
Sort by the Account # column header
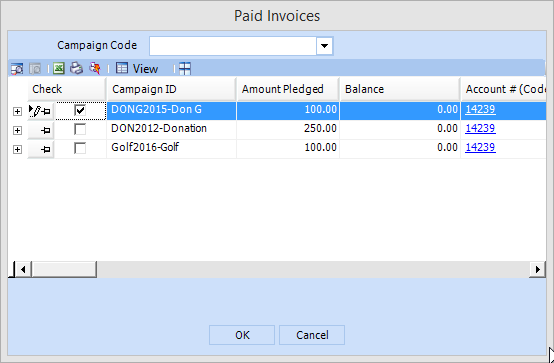[503, 89]
